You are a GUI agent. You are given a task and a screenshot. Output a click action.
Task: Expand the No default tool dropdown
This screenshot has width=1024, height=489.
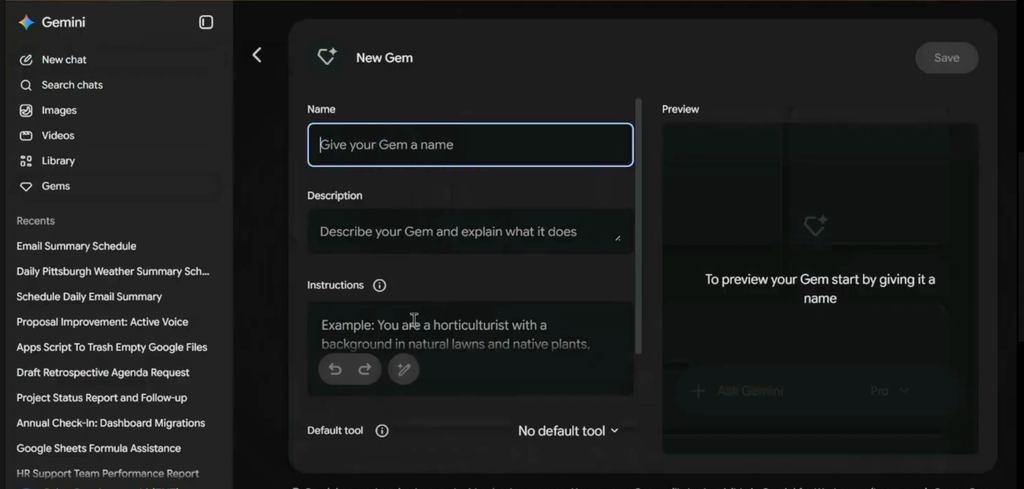568,431
